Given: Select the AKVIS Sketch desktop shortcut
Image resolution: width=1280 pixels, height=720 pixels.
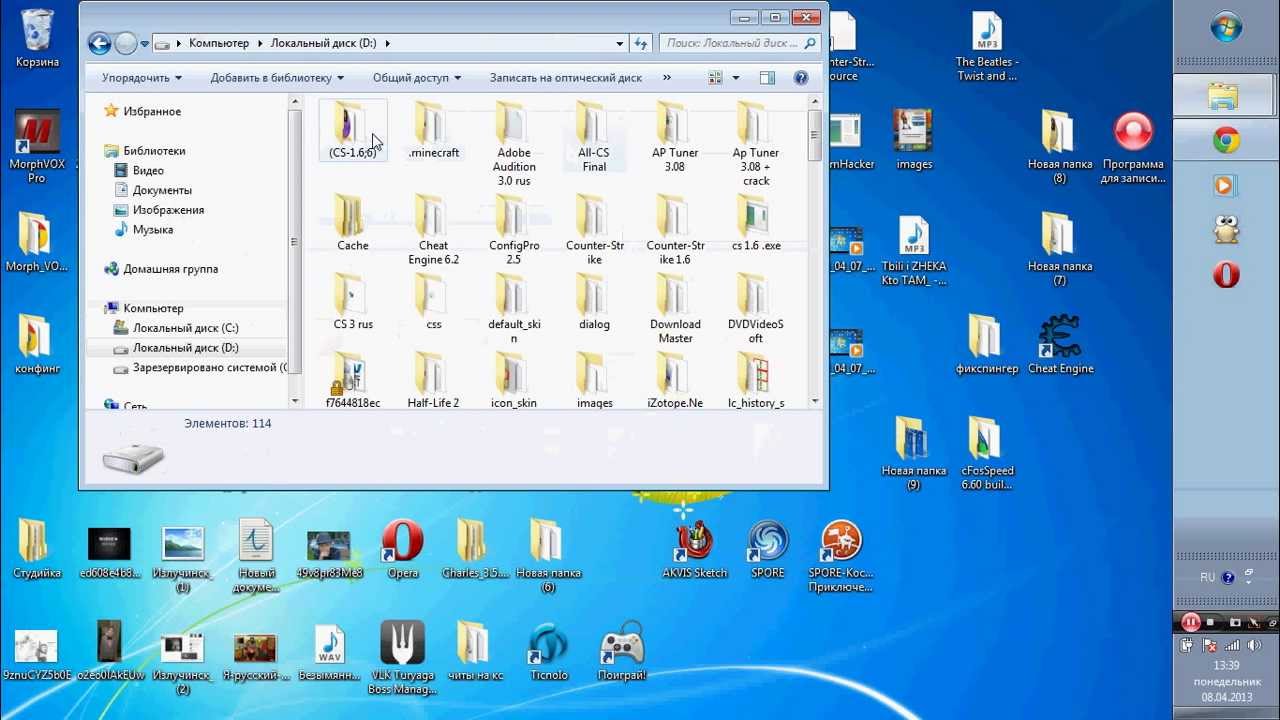Looking at the screenshot, I should (695, 550).
